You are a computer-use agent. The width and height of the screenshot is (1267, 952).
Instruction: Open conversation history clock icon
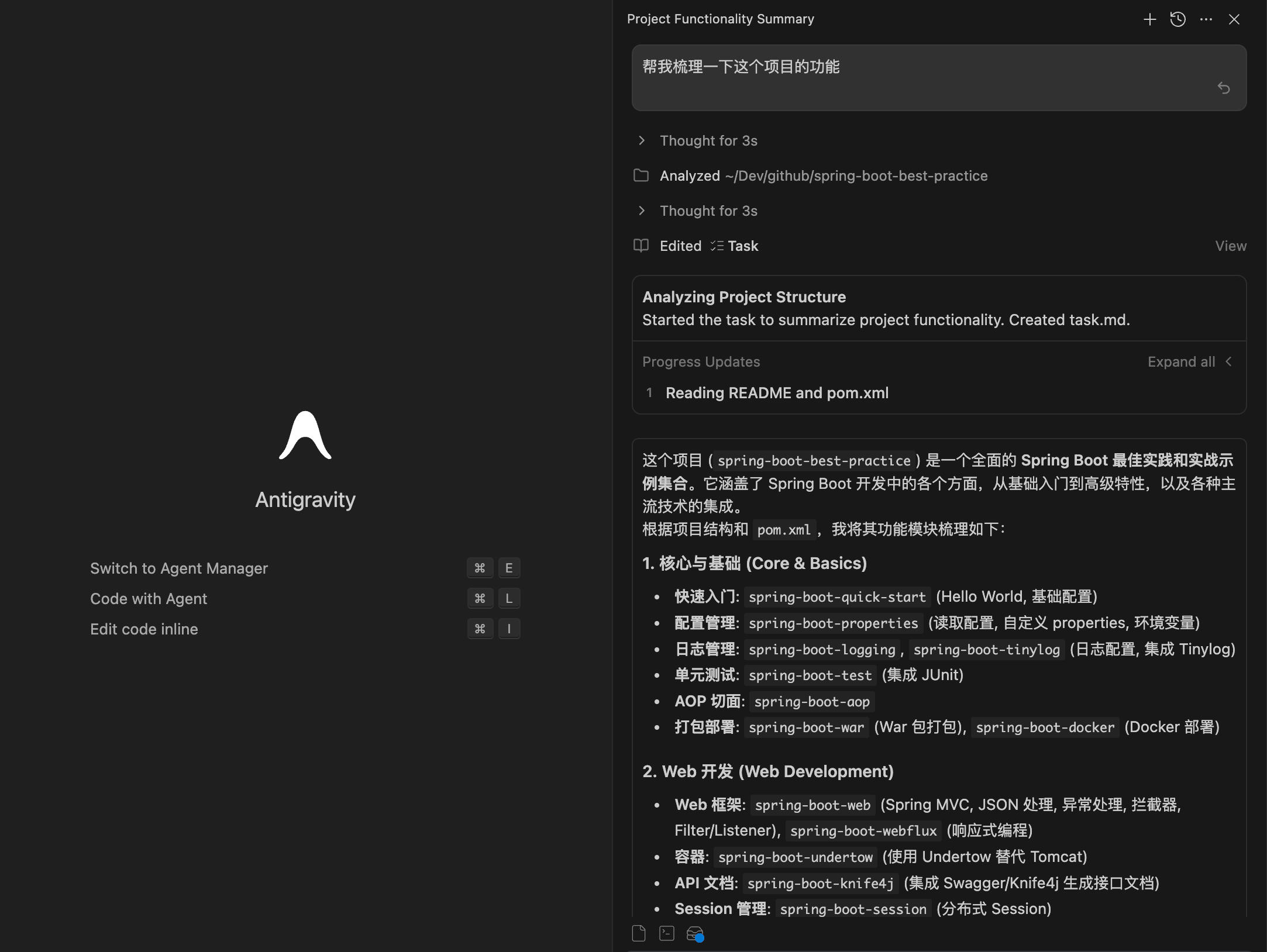pos(1178,19)
